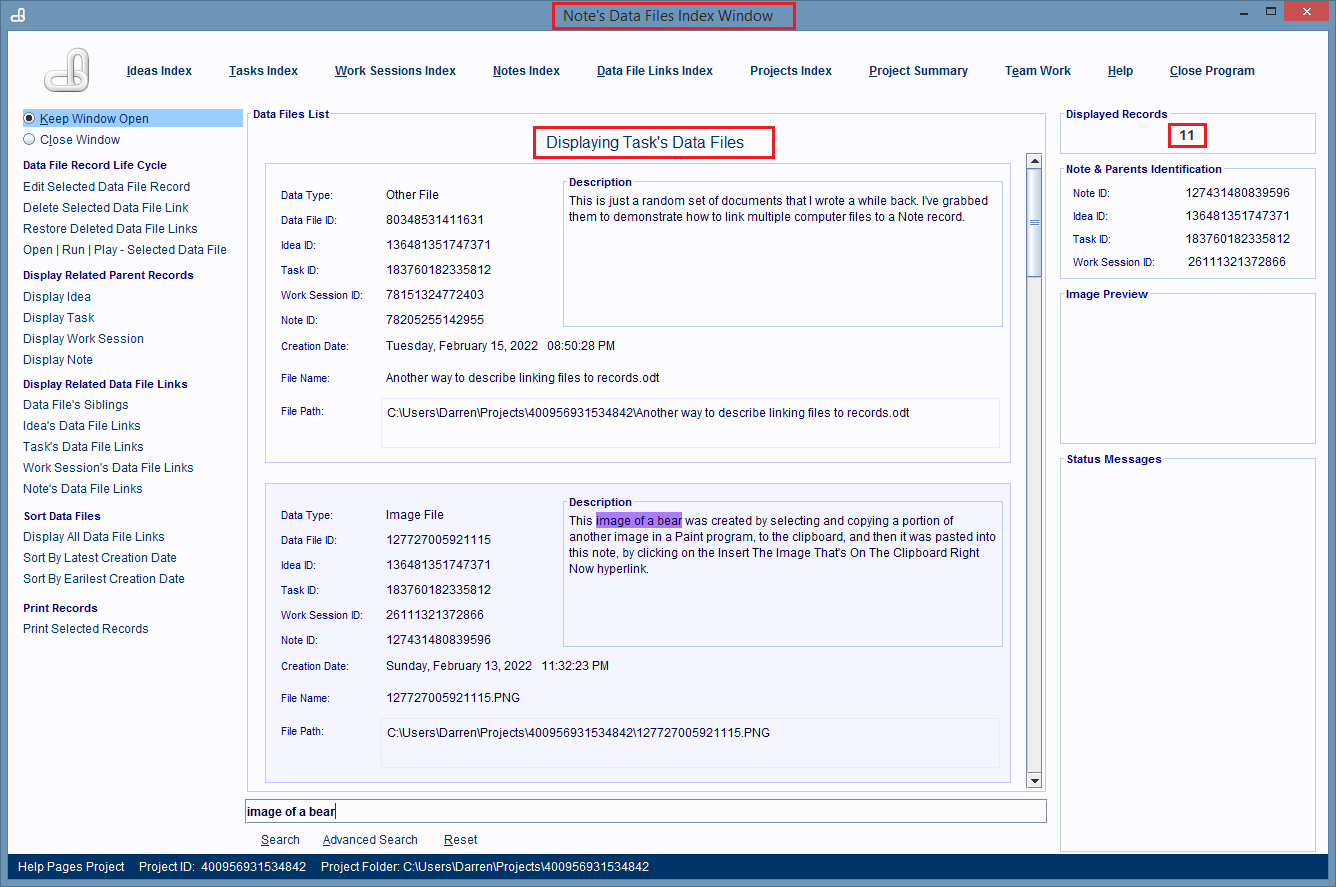
Task: Click Delete Selected Data File Link
Action: click(x=105, y=208)
